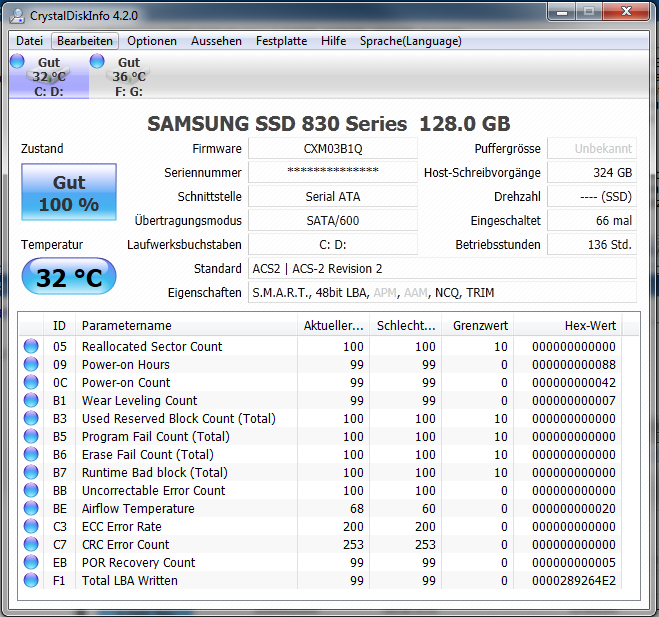Click hex value 0000289264E2
The image size is (659, 617).
(574, 580)
